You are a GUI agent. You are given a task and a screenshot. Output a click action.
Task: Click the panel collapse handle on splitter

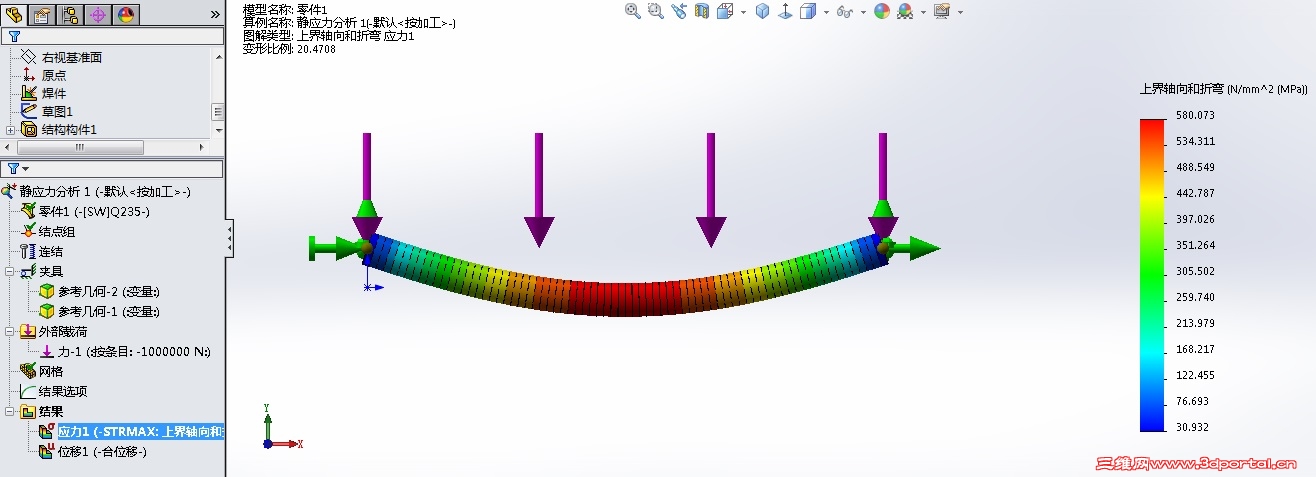(230, 237)
